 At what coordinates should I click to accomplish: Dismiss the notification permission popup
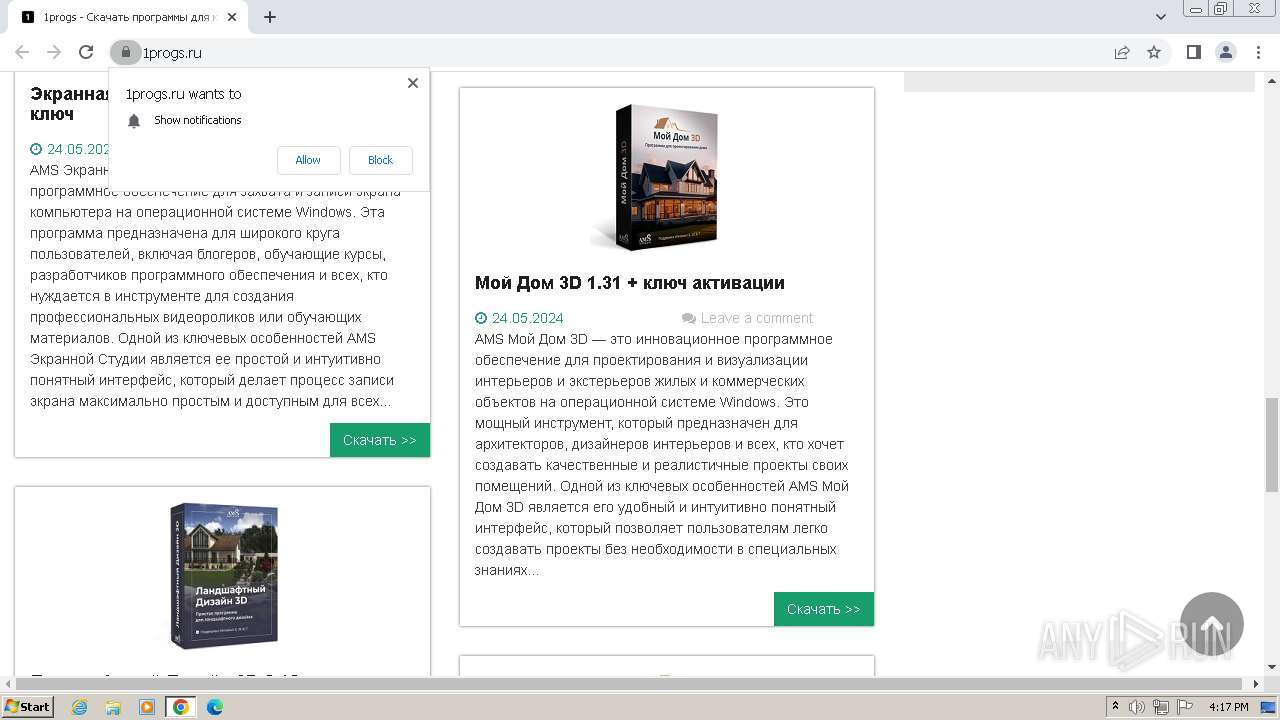[412, 83]
